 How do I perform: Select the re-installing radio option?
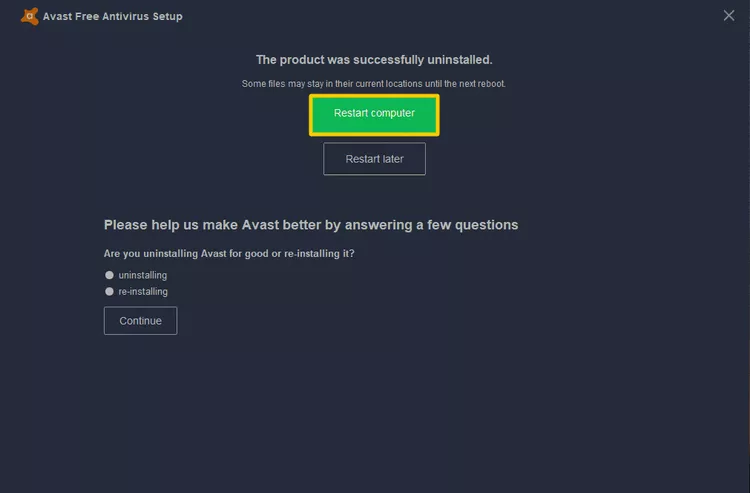coord(110,291)
